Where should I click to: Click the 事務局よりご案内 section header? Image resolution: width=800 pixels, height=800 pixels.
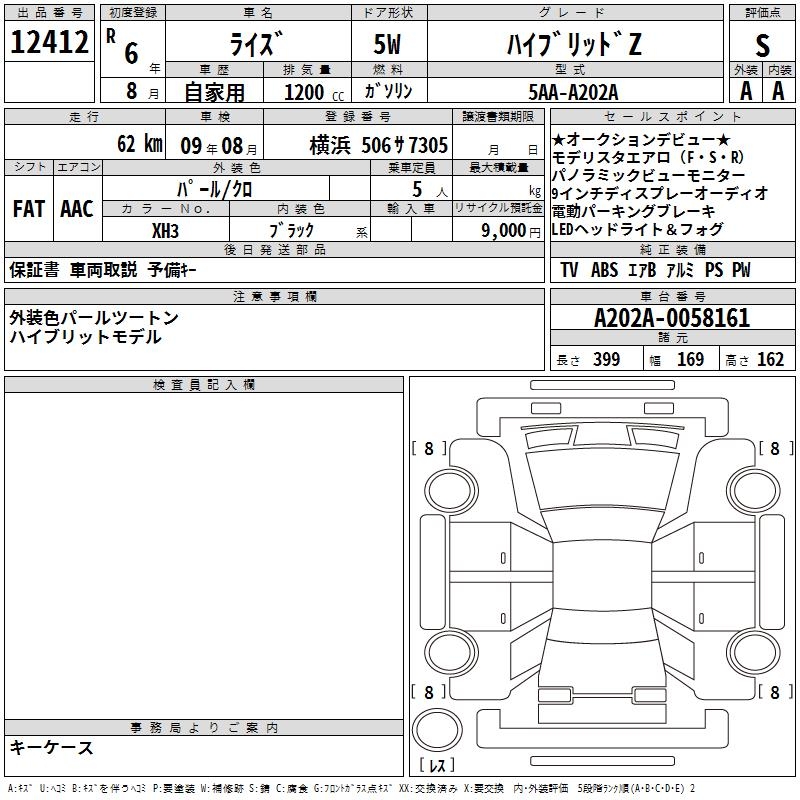(204, 728)
